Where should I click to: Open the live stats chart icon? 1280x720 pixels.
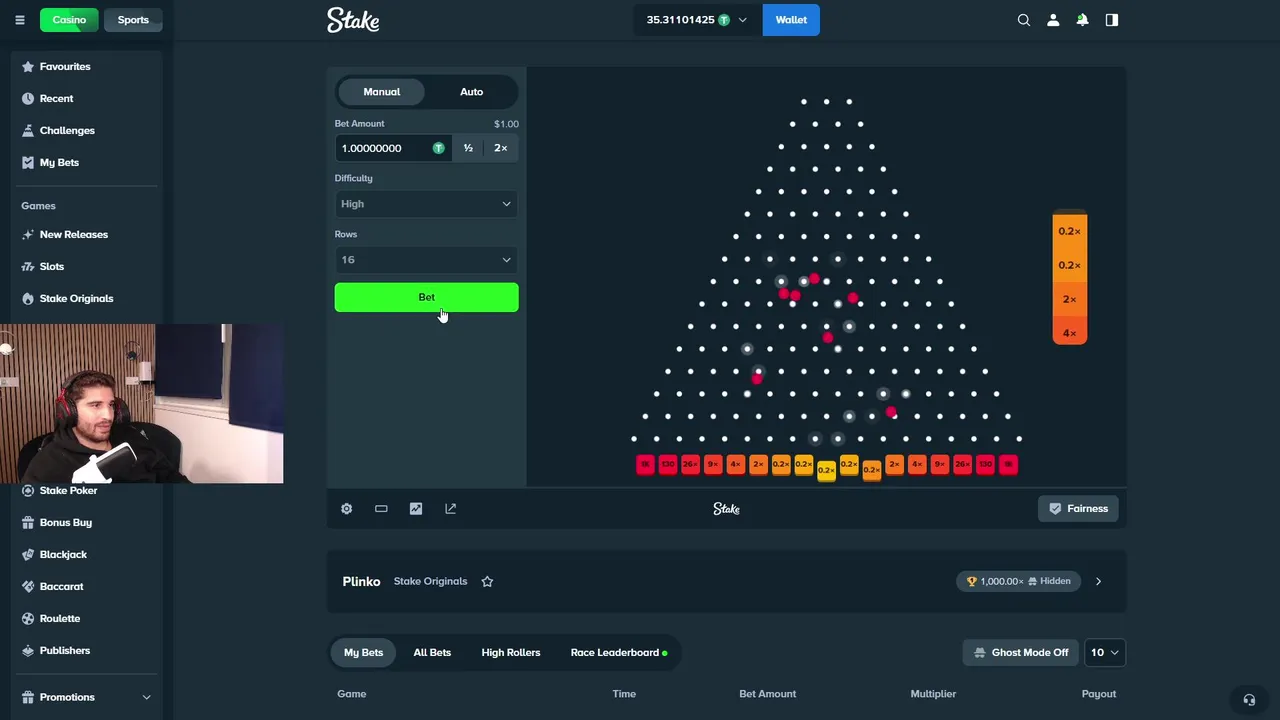pyautogui.click(x=416, y=509)
